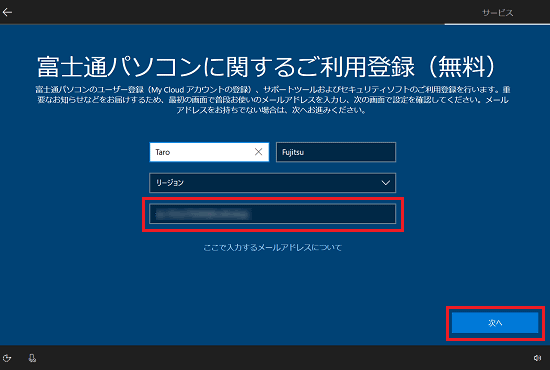The width and height of the screenshot is (550, 370).
Task: Focus the Fujitsu last name field
Action: 336,152
